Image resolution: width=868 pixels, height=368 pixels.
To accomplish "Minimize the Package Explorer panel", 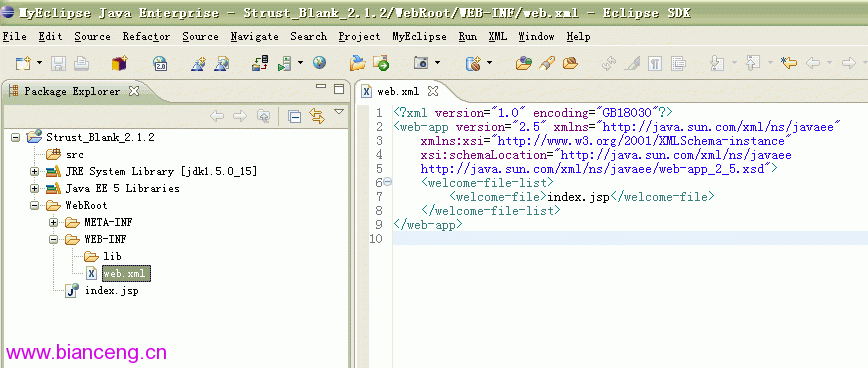I will coord(321,87).
